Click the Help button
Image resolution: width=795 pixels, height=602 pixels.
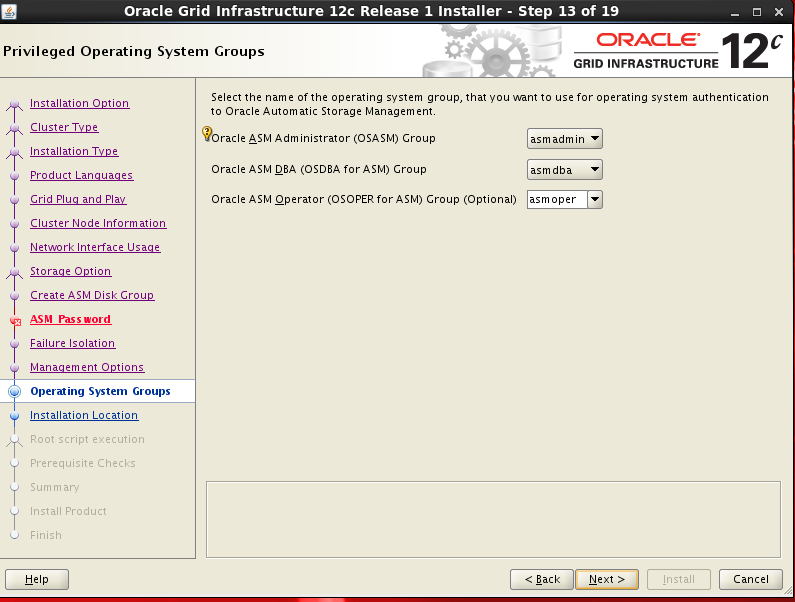(x=37, y=579)
